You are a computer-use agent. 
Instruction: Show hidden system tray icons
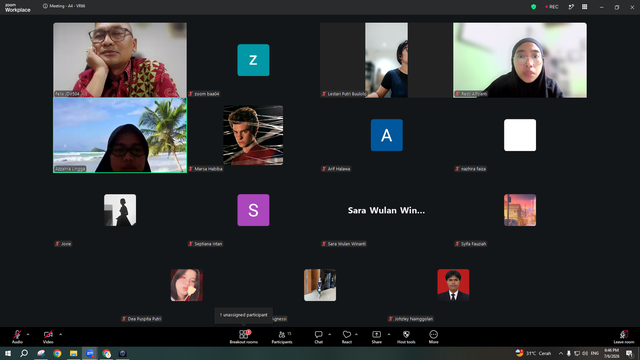click(561, 353)
